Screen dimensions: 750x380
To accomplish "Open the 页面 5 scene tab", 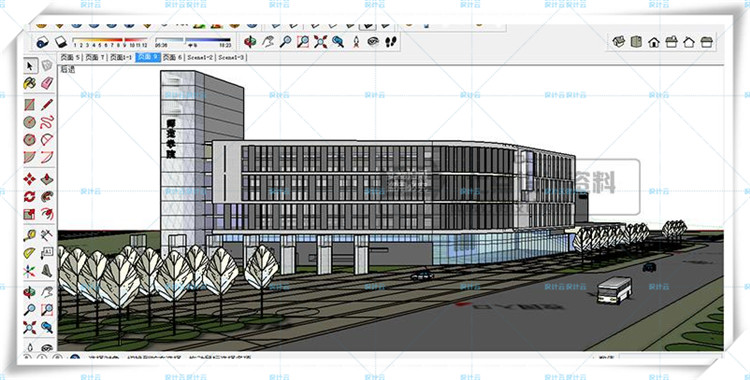I will (x=70, y=57).
